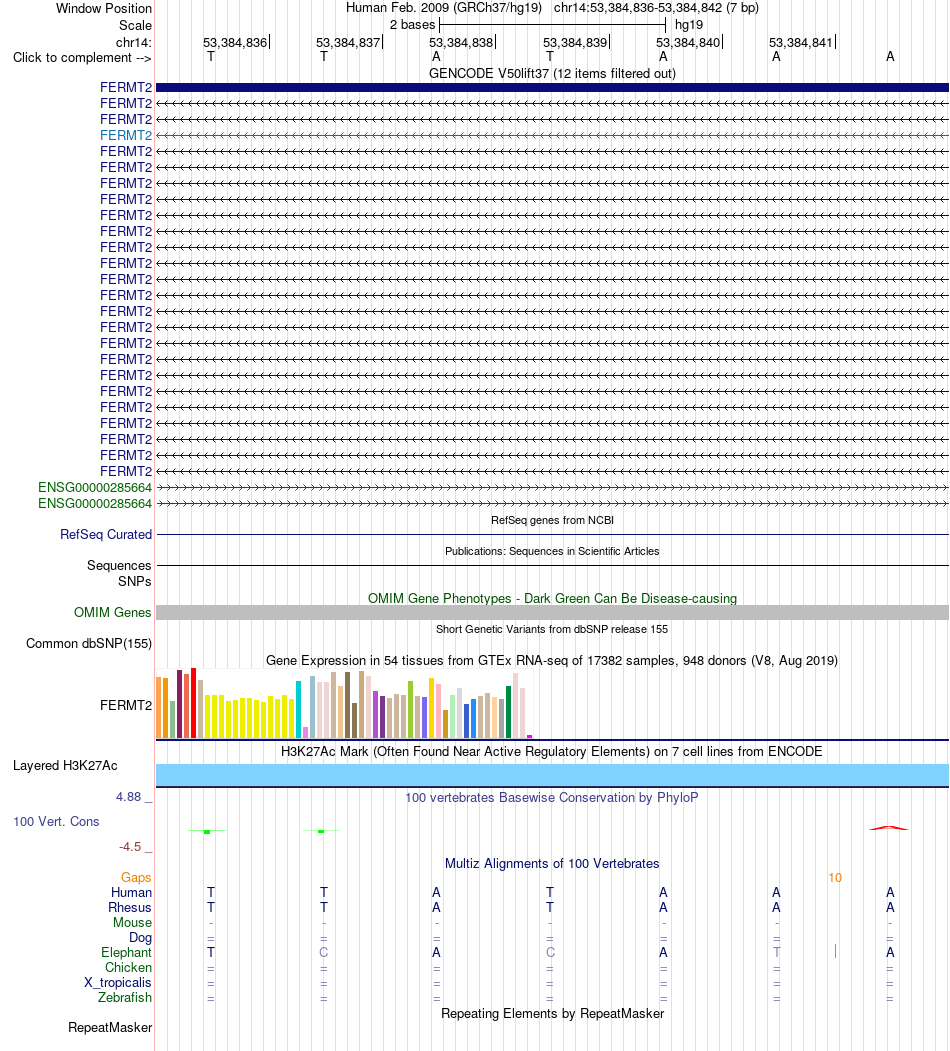The height and width of the screenshot is (1051, 950).
Task: Click the '2 bases' scale bar
Action: pyautogui.click(x=552, y=25)
